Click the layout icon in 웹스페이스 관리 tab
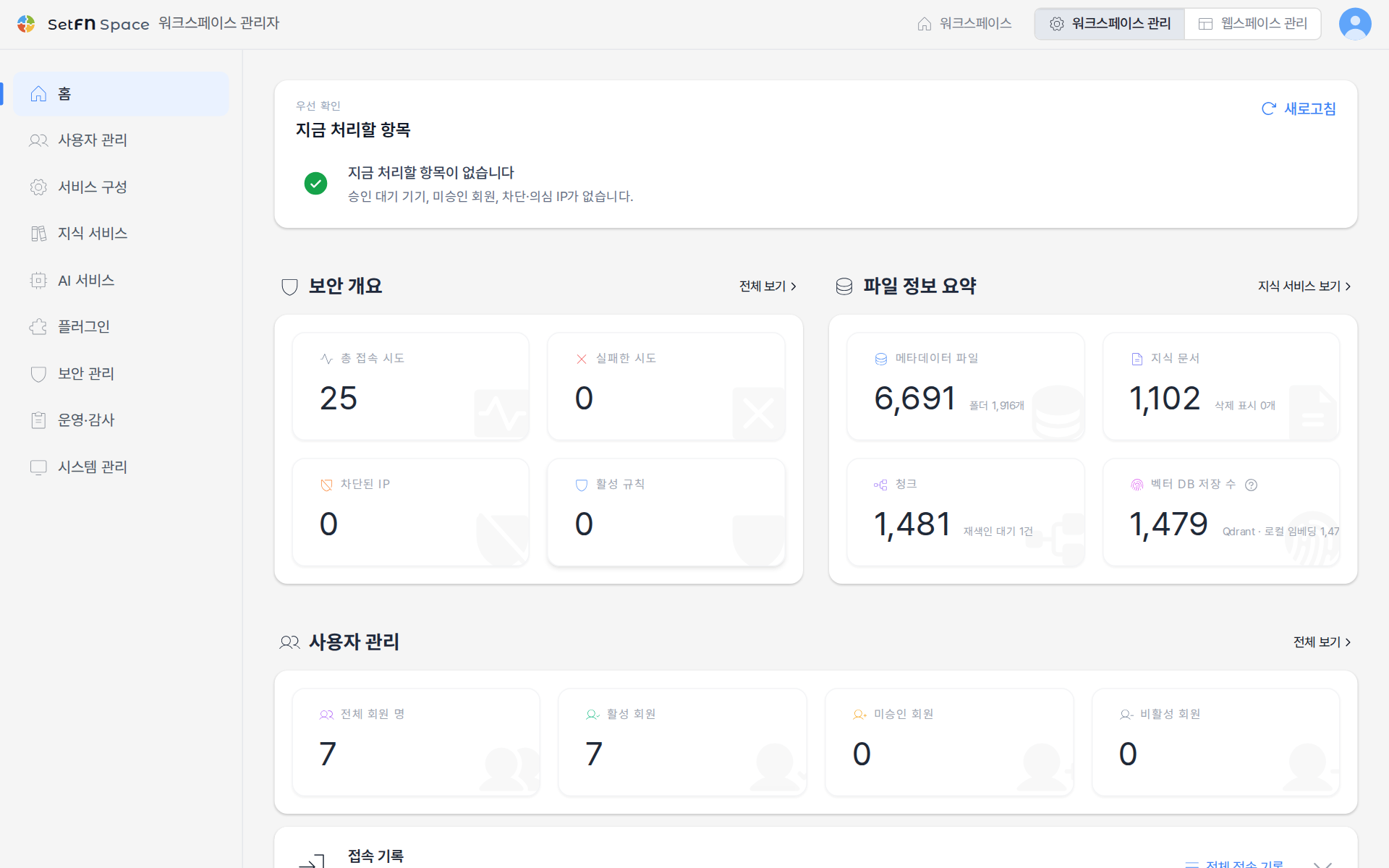Image resolution: width=1389 pixels, height=868 pixels. (x=1205, y=24)
